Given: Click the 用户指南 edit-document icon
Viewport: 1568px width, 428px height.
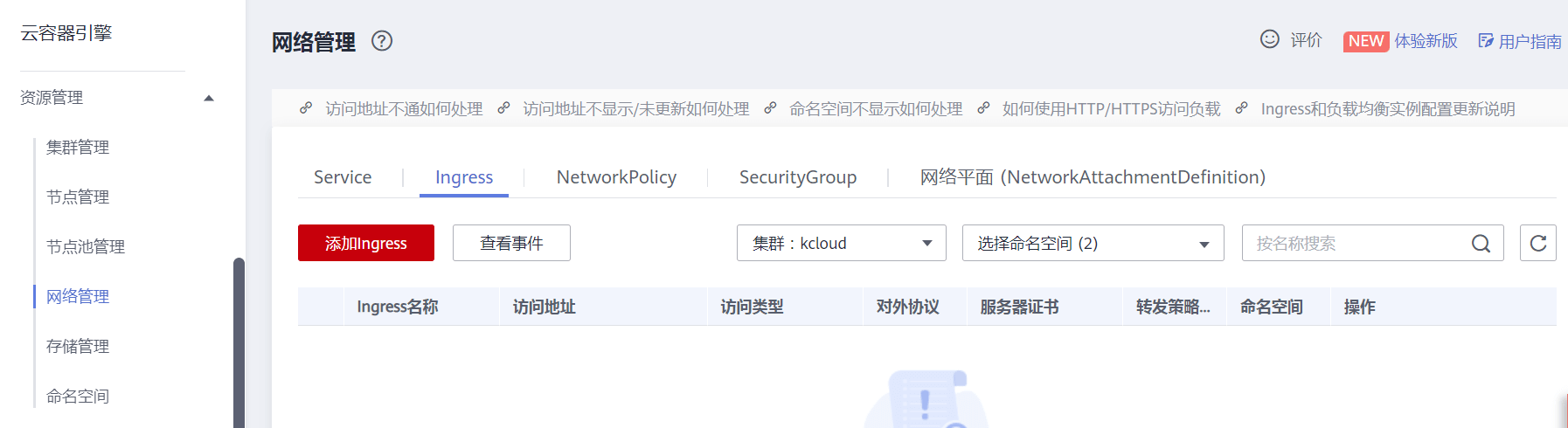Looking at the screenshot, I should (x=1485, y=41).
